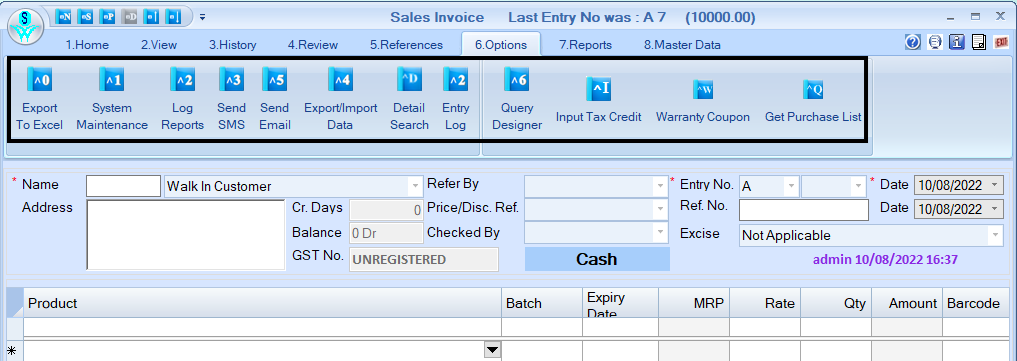Screen dimensions: 1017x361
Task: Click the Cash payment button
Action: (597, 259)
